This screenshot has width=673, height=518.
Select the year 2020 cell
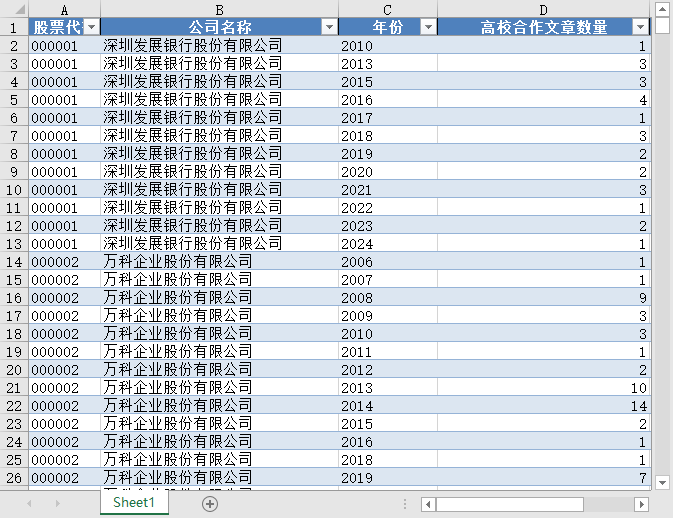coord(388,172)
